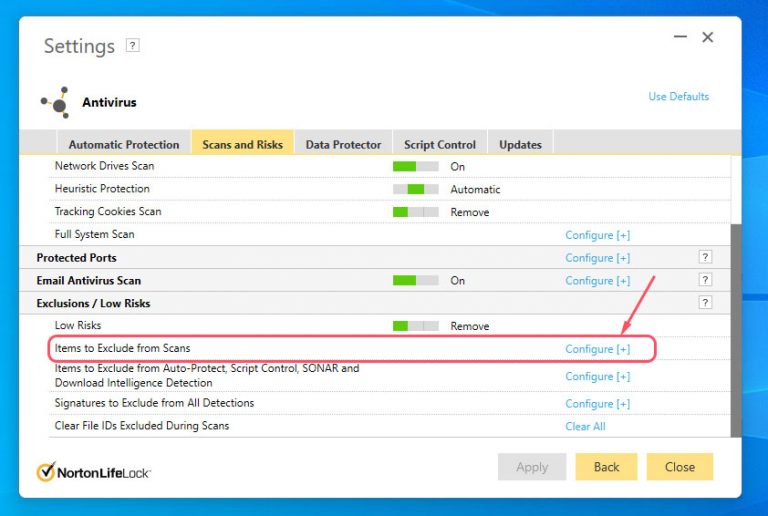Click the NortonLifeLock logo
Viewport: 768px width, 516px height.
(x=94, y=472)
